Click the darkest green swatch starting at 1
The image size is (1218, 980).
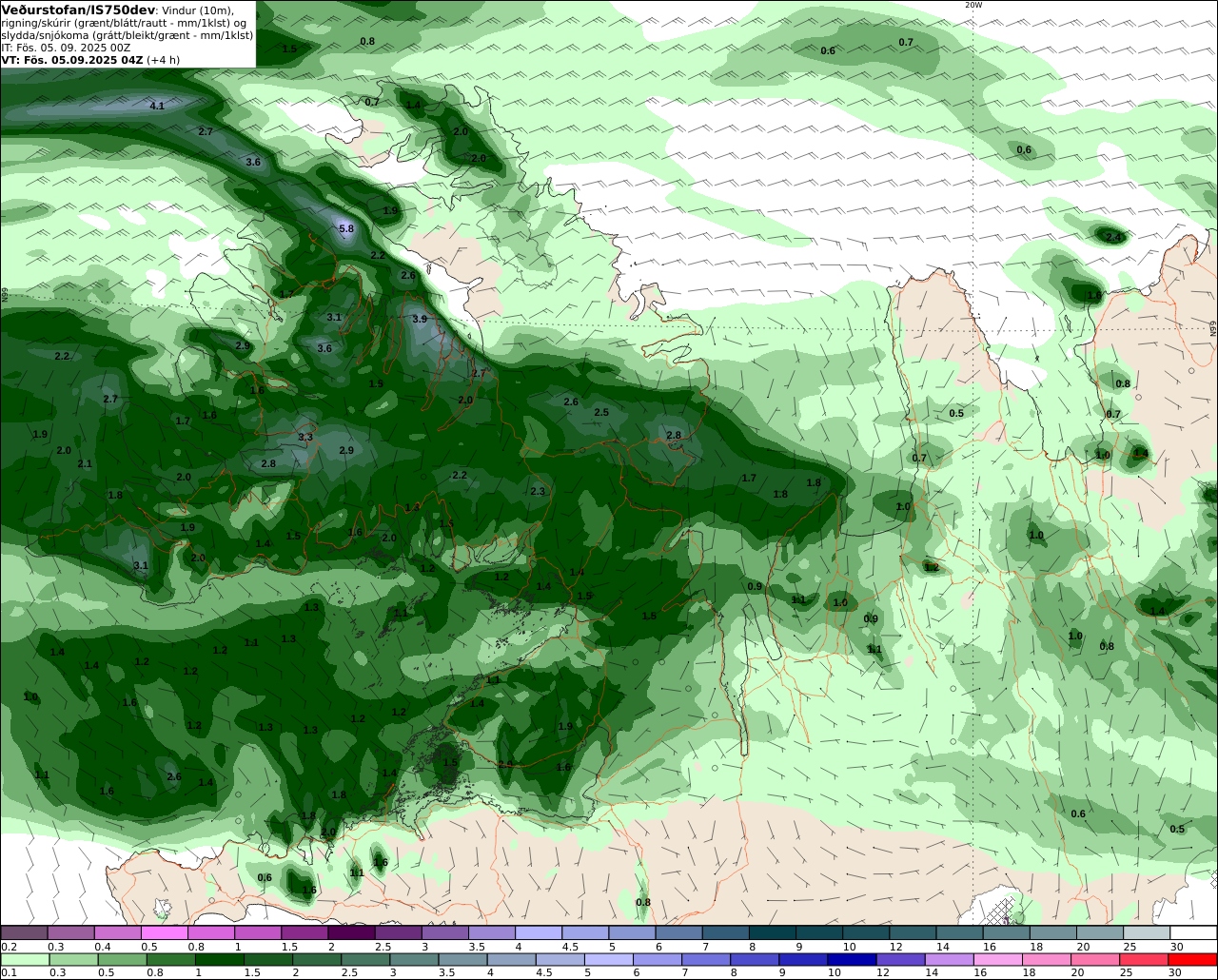click(x=219, y=960)
